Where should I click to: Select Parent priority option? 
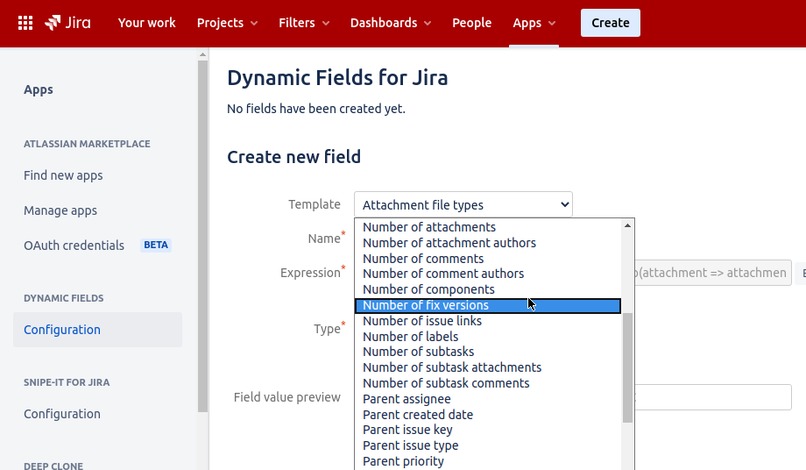click(x=488, y=461)
